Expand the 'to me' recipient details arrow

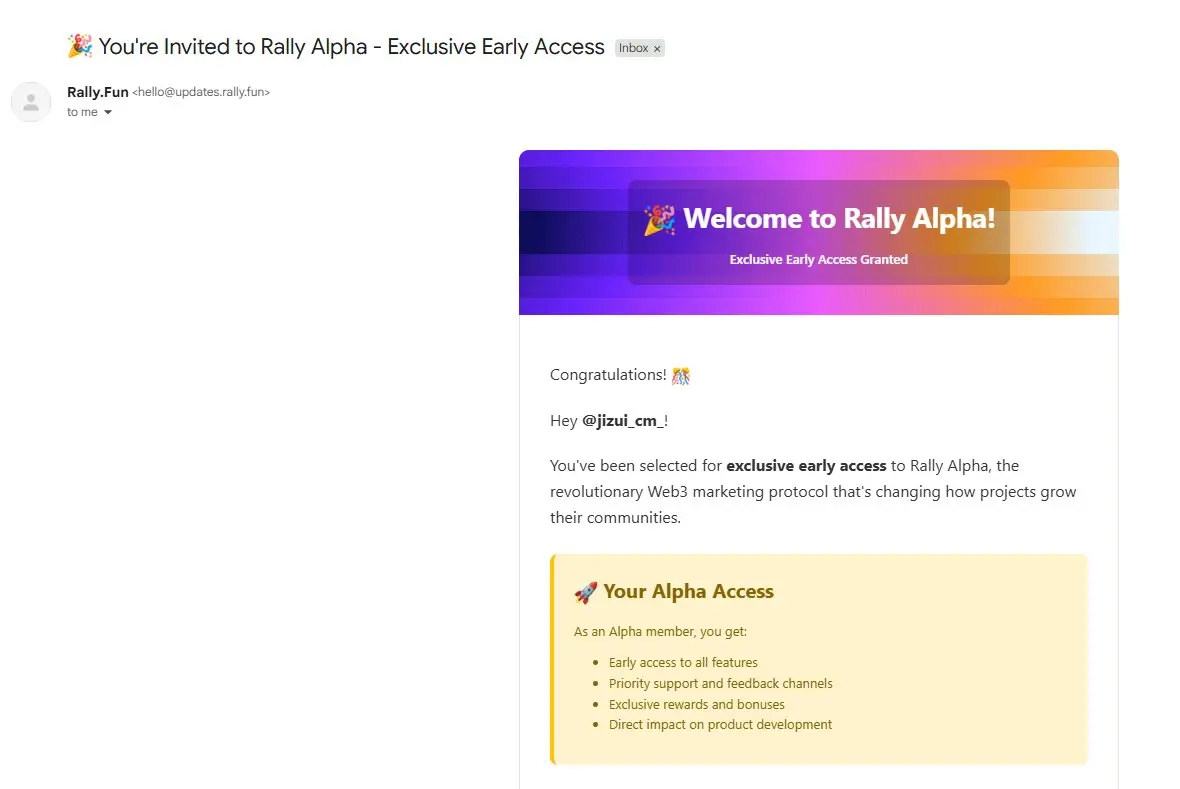coord(108,112)
